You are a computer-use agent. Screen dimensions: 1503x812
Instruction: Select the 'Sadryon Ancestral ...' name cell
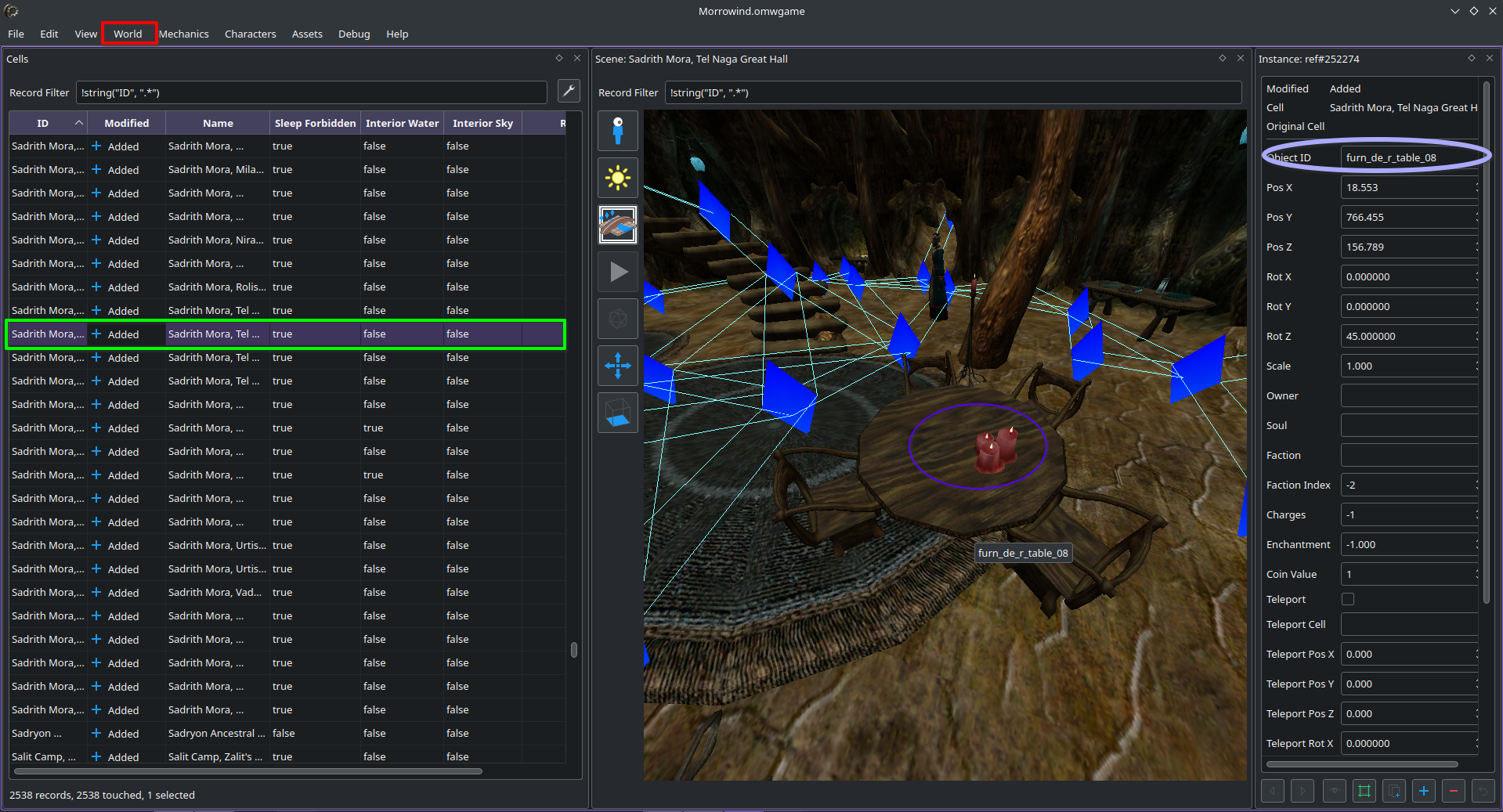(217, 733)
